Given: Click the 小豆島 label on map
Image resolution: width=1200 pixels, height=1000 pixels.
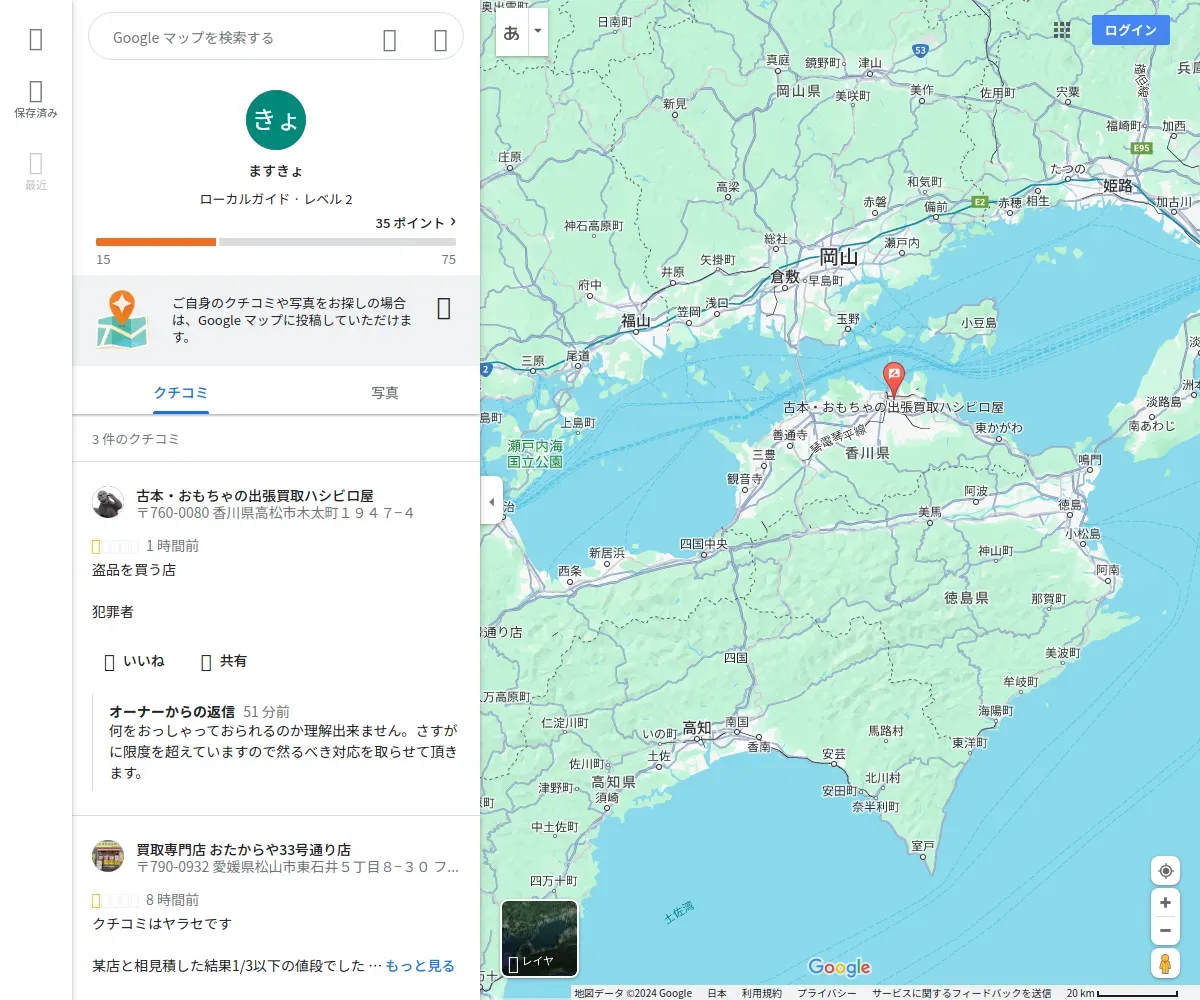Looking at the screenshot, I should (x=978, y=323).
